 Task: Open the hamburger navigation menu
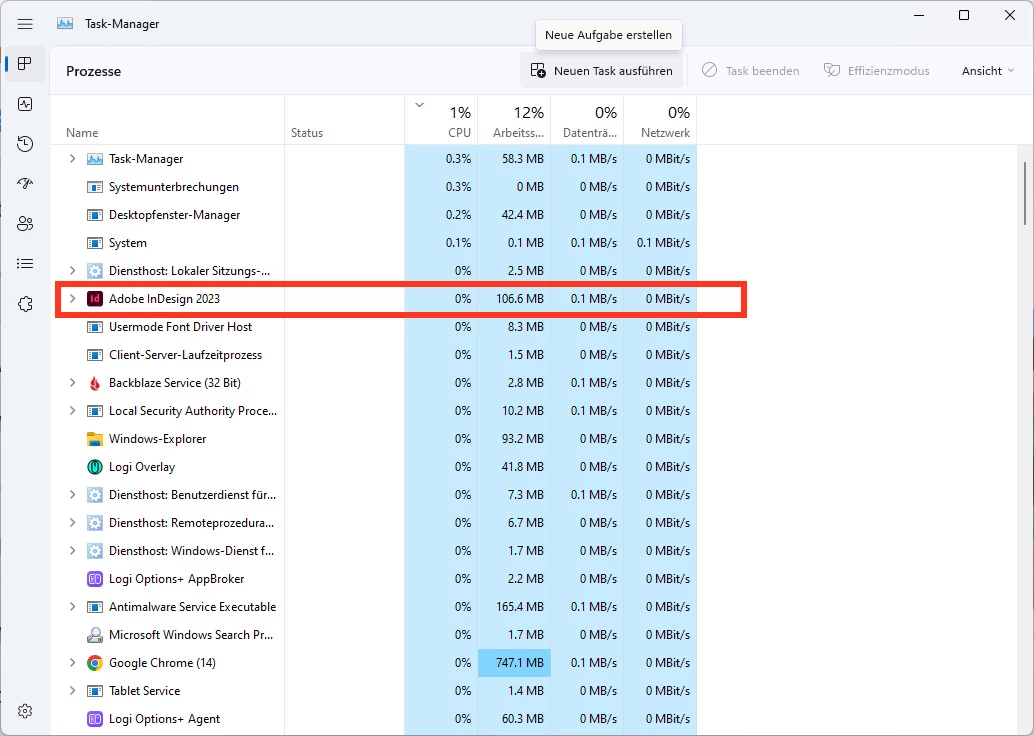pos(25,24)
